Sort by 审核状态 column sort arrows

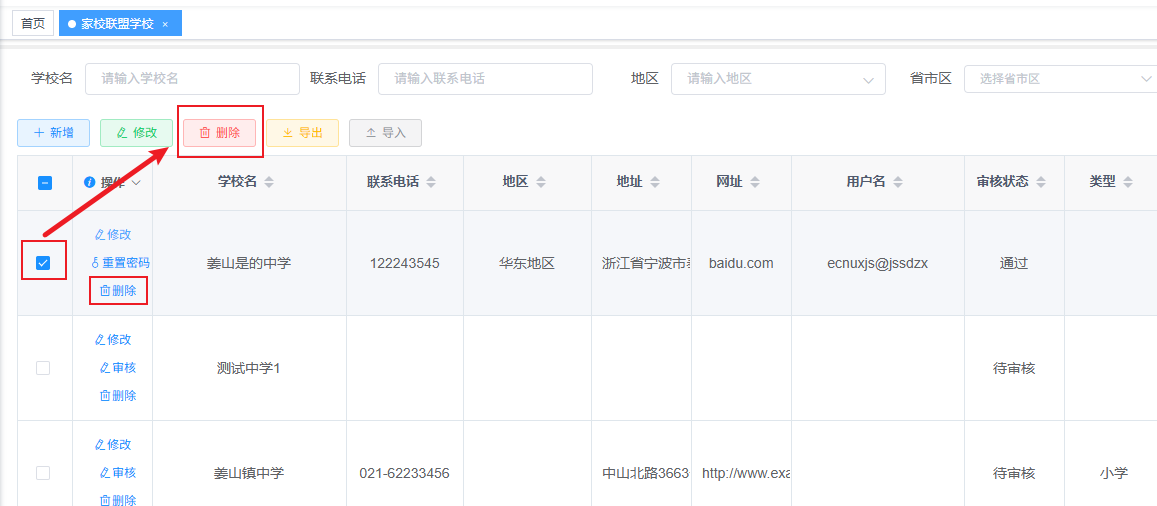click(1041, 182)
